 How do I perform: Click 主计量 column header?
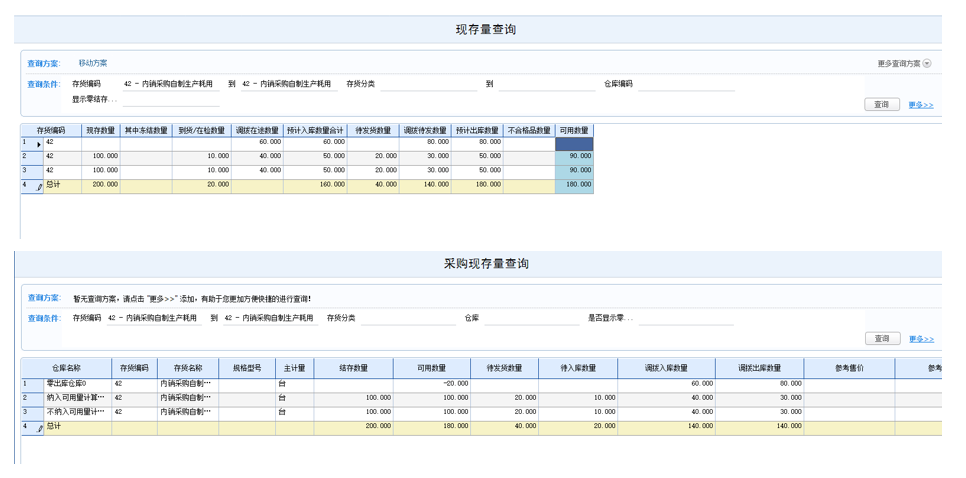click(294, 368)
